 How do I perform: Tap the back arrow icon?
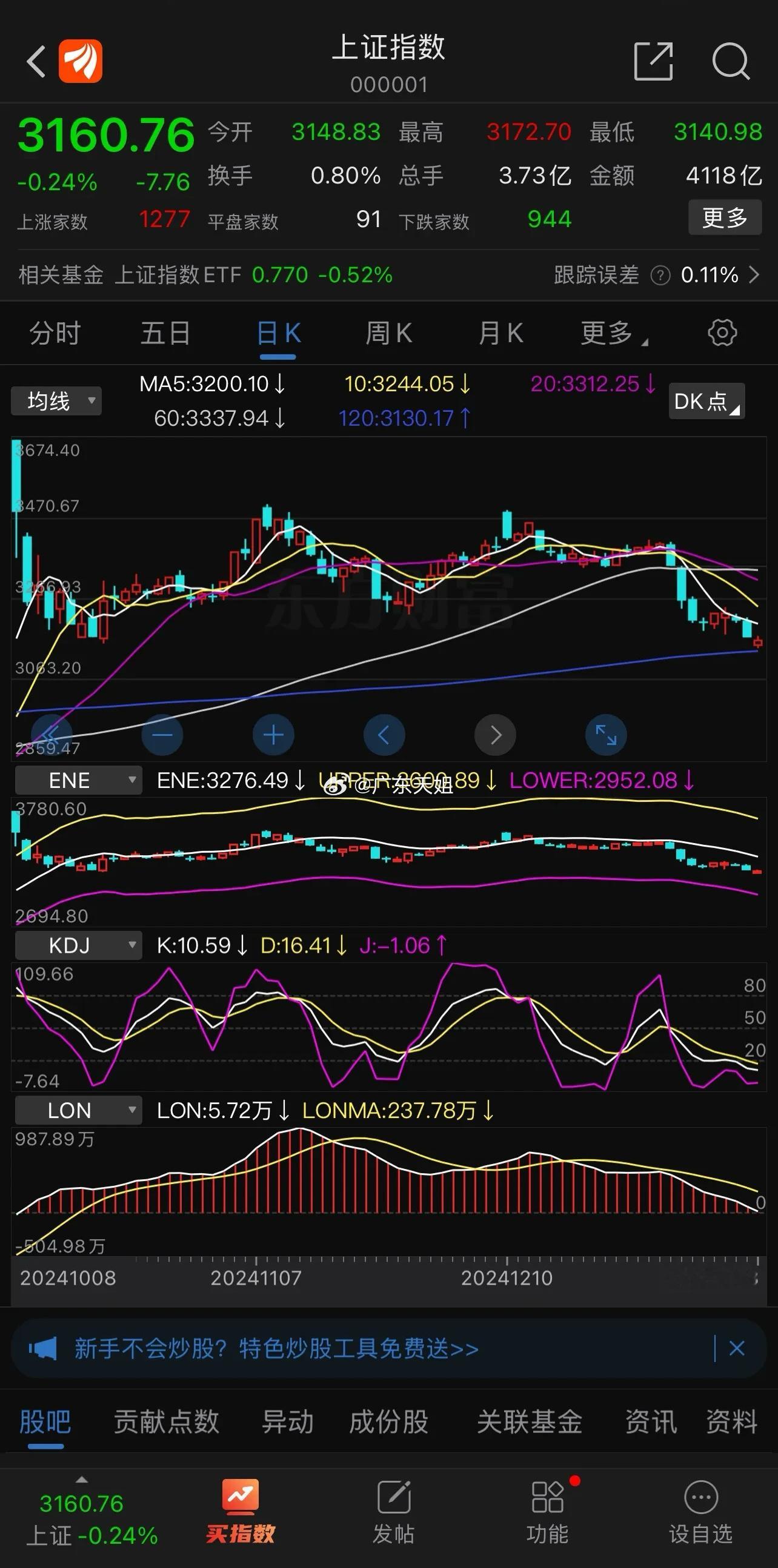[36, 62]
